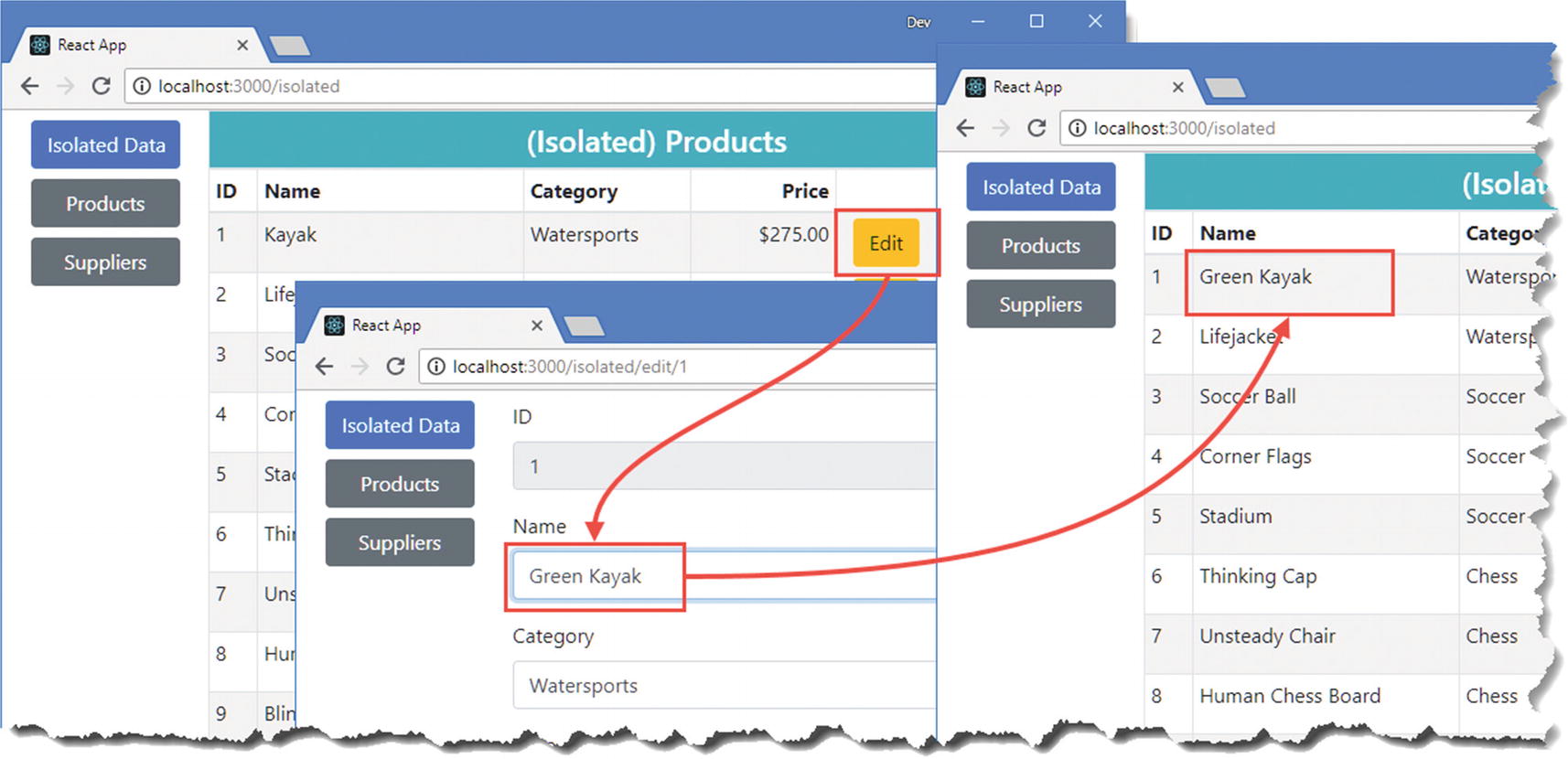Open new tab in the edit form browser
The width and height of the screenshot is (1568, 759).
tap(584, 326)
